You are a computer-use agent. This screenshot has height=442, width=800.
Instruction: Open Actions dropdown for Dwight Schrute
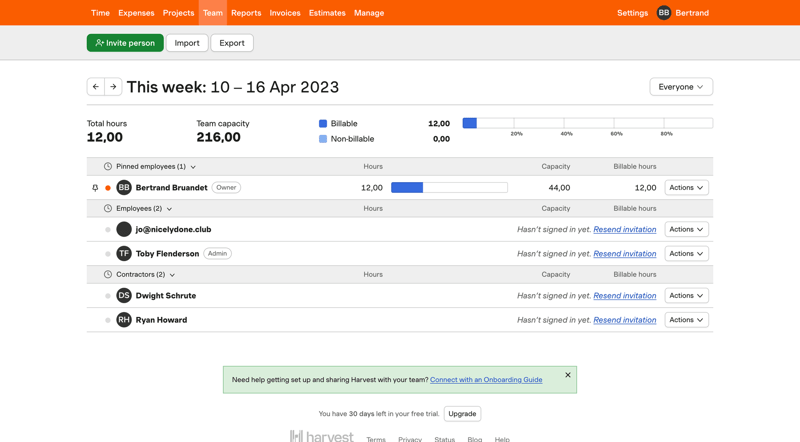pyautogui.click(x=686, y=296)
